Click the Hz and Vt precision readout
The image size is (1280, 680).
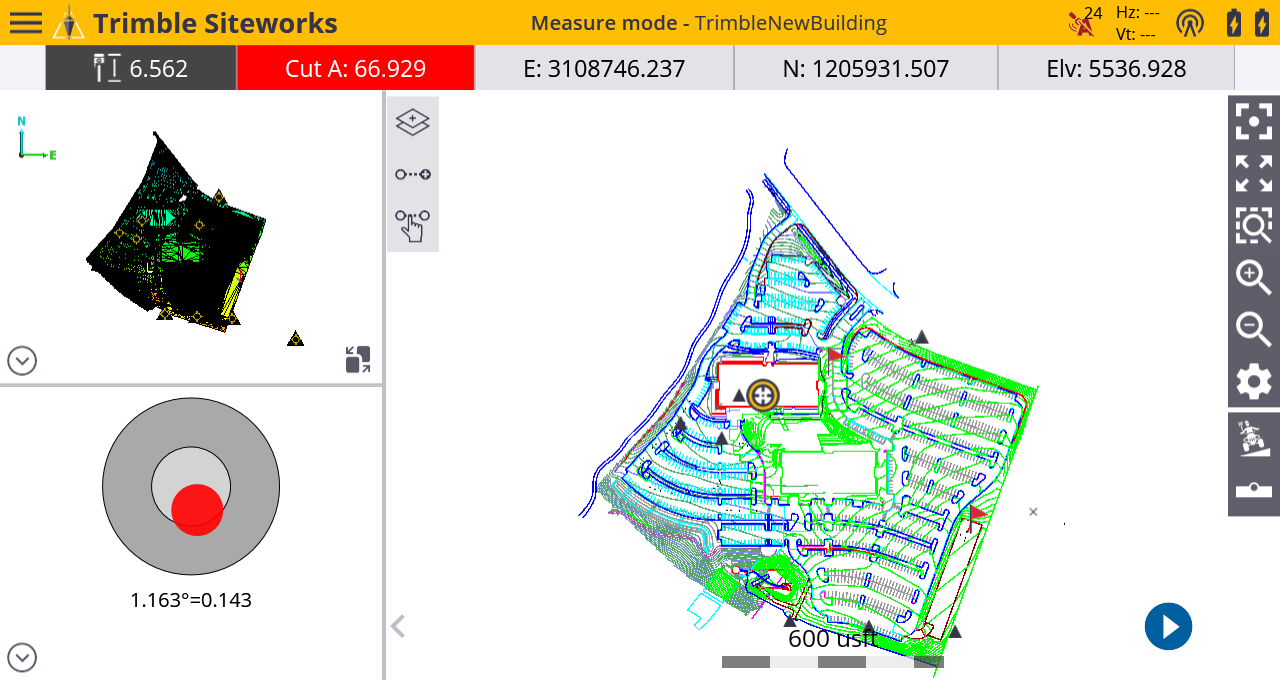coord(1136,22)
